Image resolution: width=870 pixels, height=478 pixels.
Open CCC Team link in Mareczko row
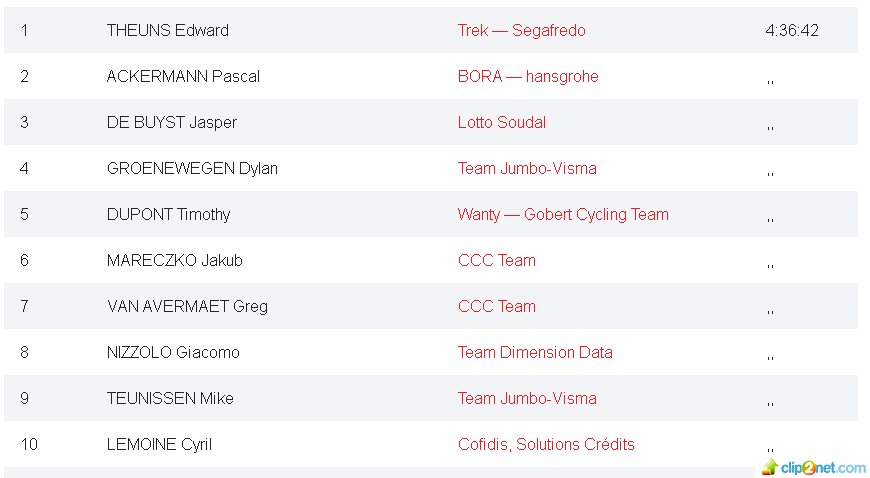pyautogui.click(x=497, y=260)
